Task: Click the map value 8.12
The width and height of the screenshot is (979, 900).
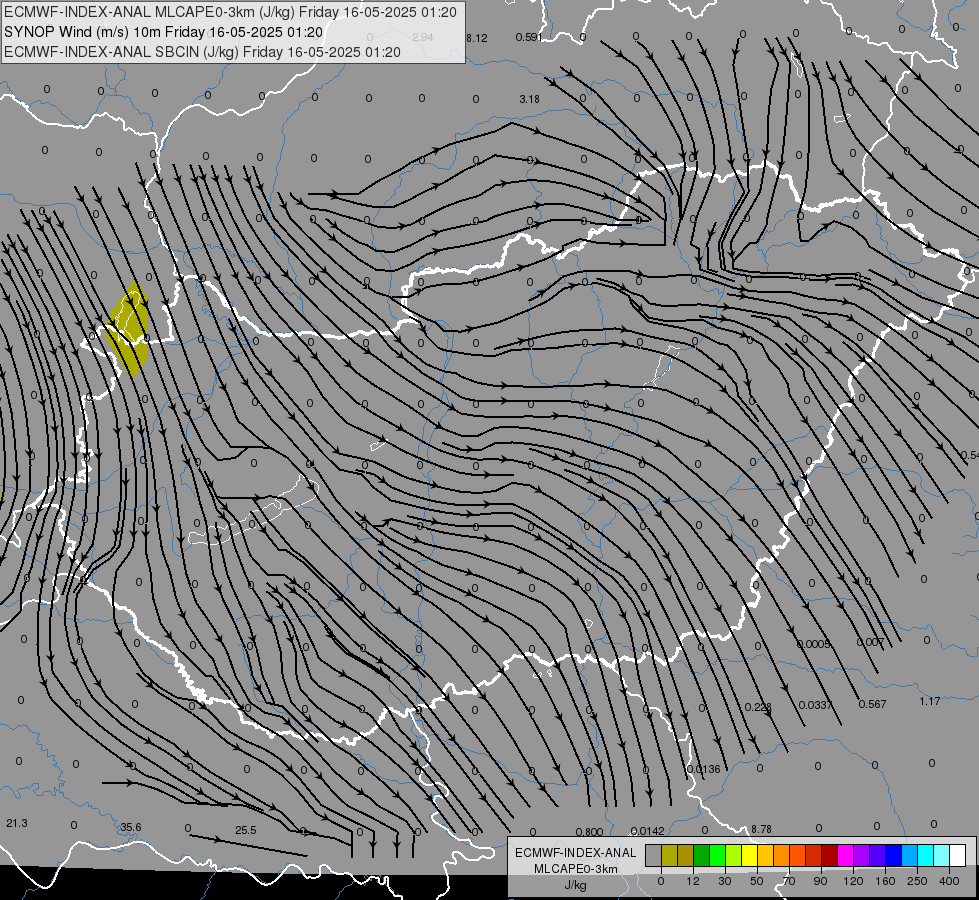Action: coord(477,38)
